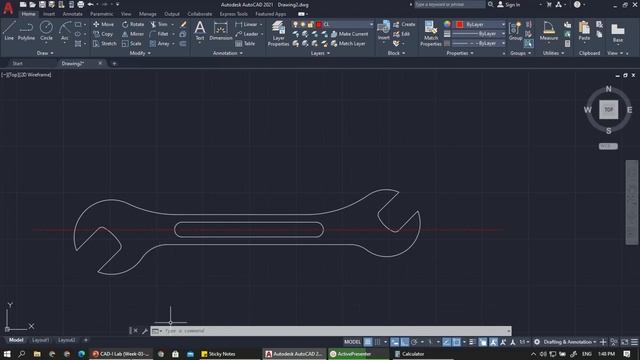Image resolution: width=640 pixels, height=360 pixels.
Task: Click the Group tool
Action: click(x=515, y=31)
